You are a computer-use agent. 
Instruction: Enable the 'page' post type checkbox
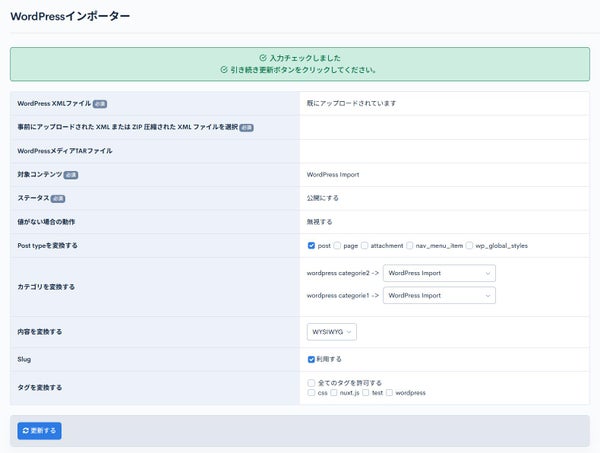[x=337, y=246]
